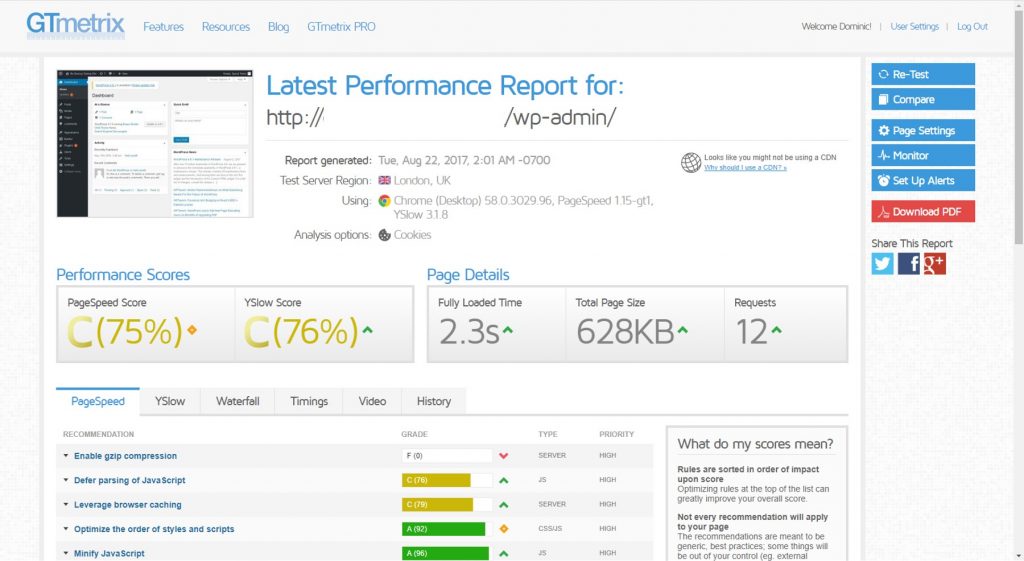Click green arrow for Minify JavaScript
This screenshot has width=1024, height=561.
504,553
